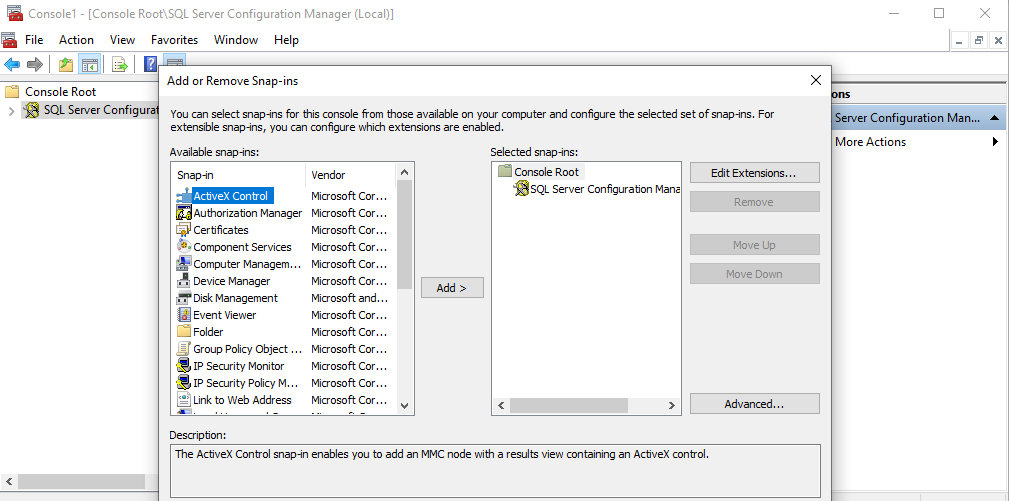Select ActiveX Control snap-in icon
This screenshot has width=1009, height=501.
click(183, 196)
